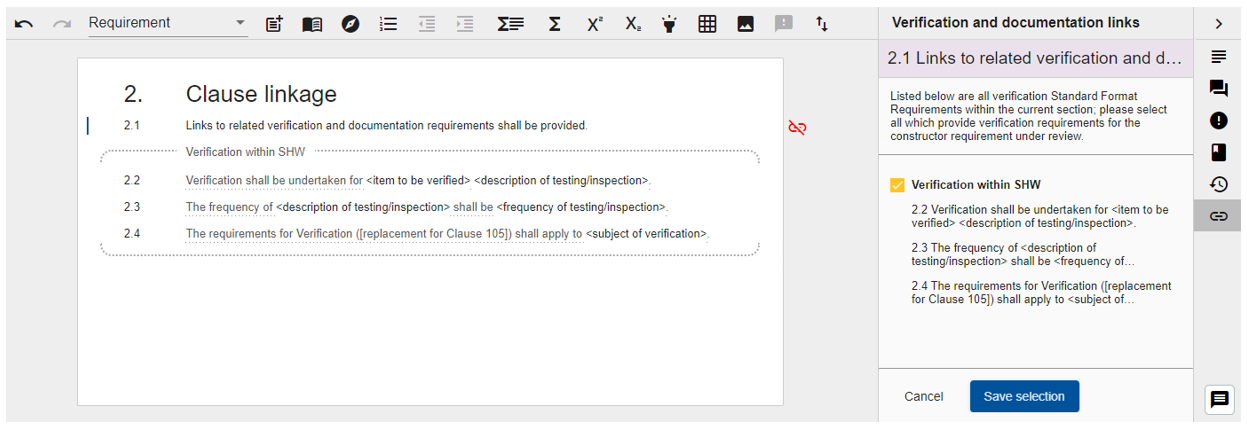The image size is (1247, 427).
Task: Click the up-down arrows reorder icon
Action: pos(822,24)
